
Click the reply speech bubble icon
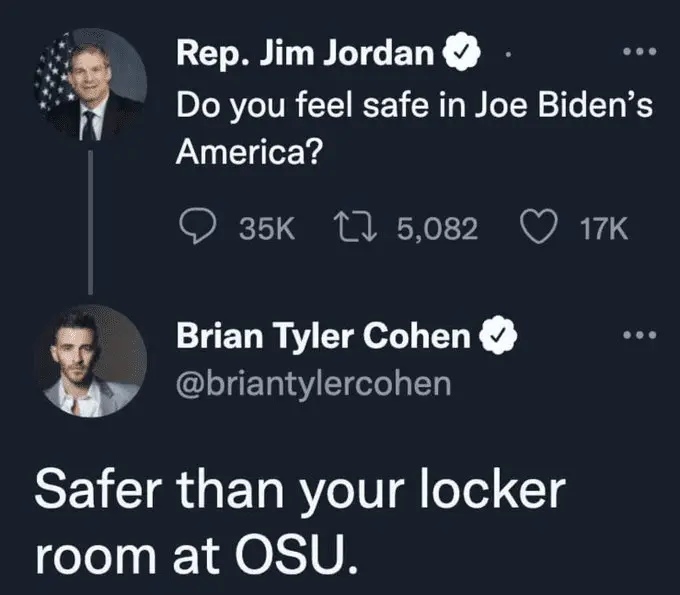point(197,230)
